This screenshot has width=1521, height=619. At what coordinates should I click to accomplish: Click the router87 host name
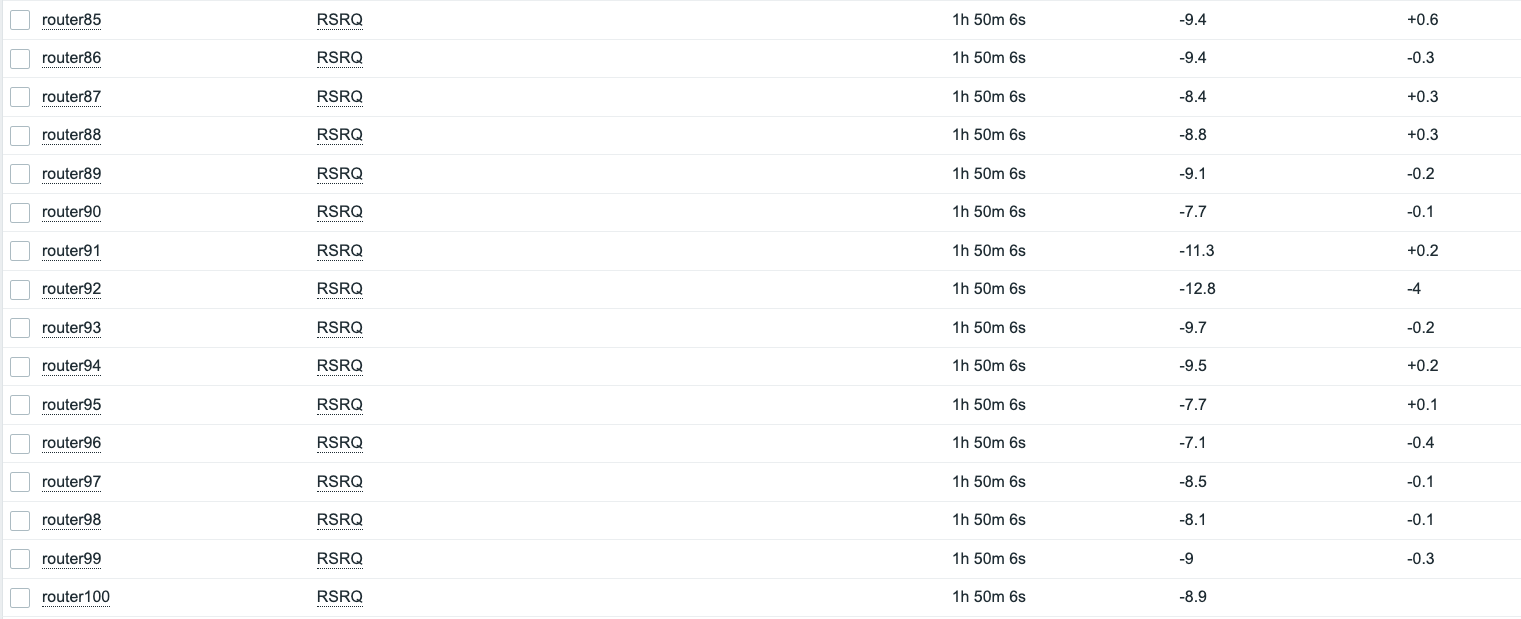click(71, 97)
